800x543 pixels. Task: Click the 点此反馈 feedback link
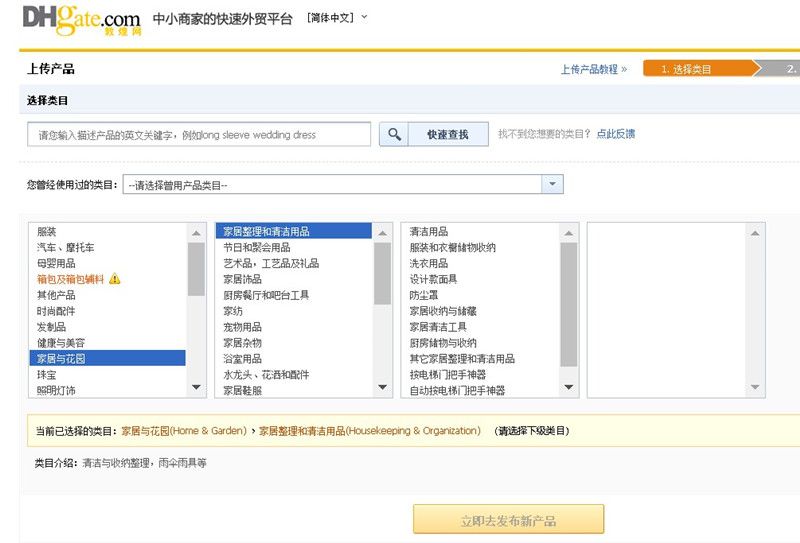click(x=616, y=134)
